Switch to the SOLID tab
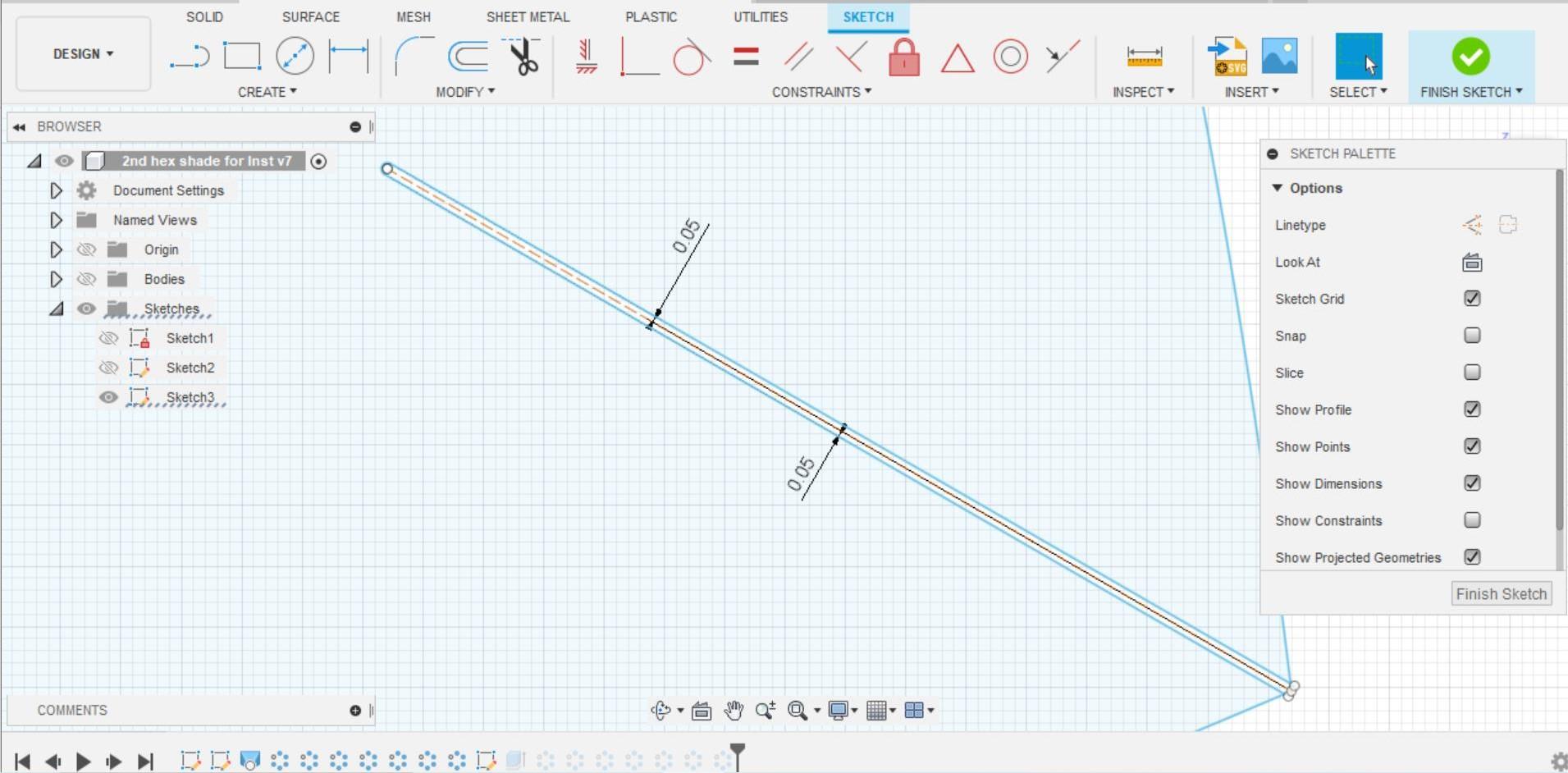Viewport: 1568px width, 773px height. pos(204,16)
